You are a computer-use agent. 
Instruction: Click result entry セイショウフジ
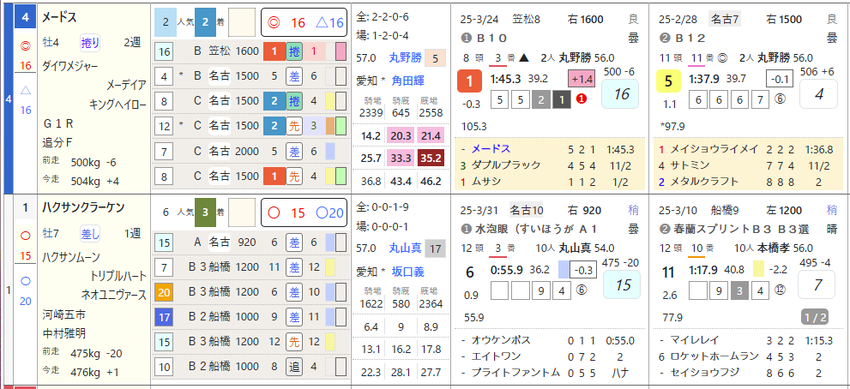705,373
